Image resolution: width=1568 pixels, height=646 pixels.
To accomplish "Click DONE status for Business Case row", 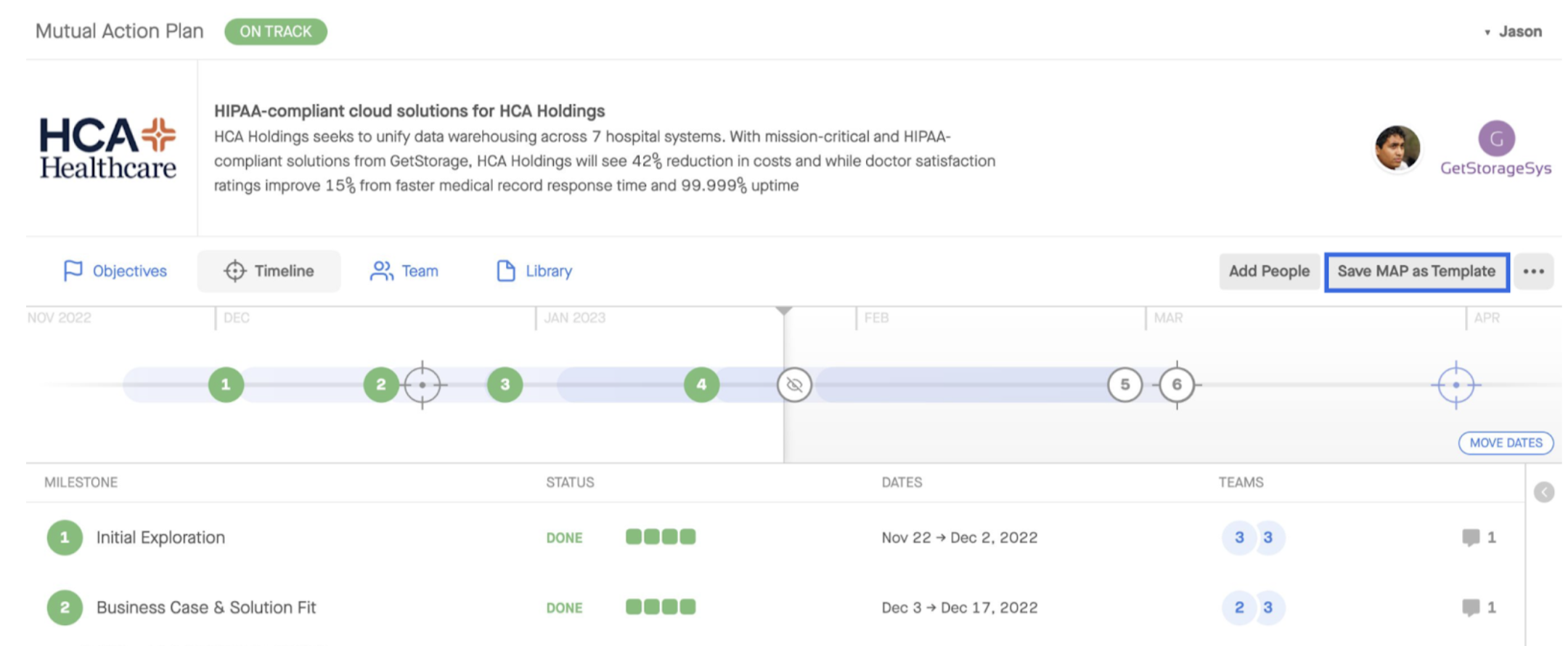I will point(564,608).
